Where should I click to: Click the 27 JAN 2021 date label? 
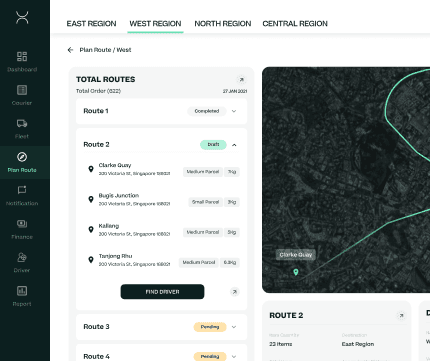pos(235,91)
